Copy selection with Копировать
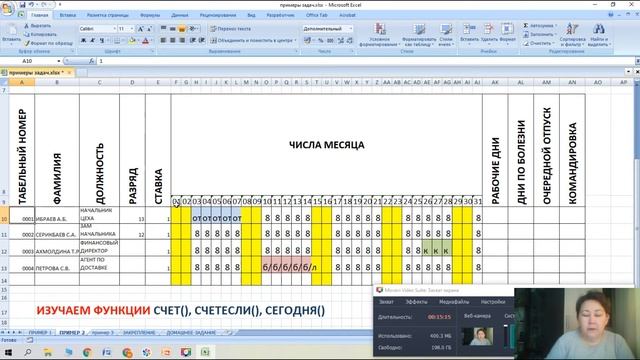Image resolution: width=640 pixels, height=360 pixels. pyautogui.click(x=40, y=34)
